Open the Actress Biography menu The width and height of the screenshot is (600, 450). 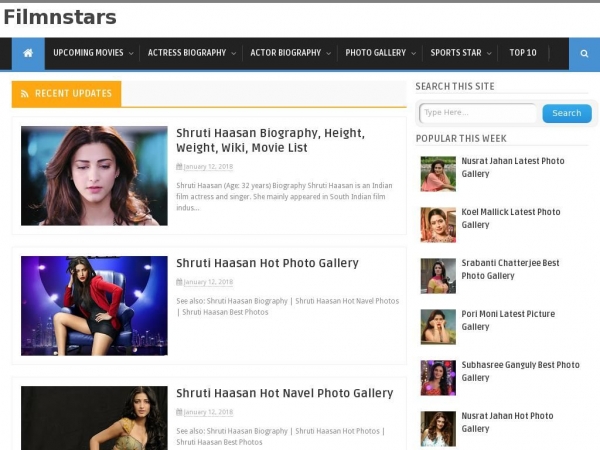pos(187,53)
